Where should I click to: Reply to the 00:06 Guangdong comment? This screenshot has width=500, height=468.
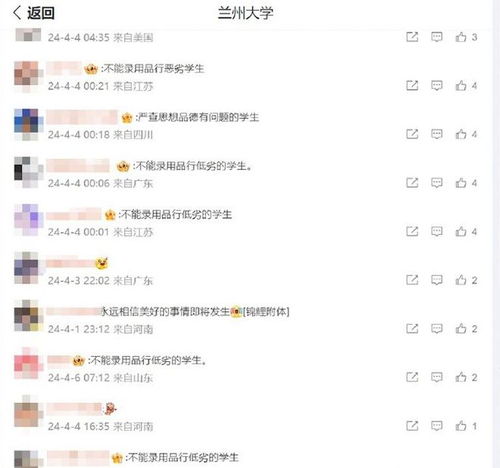(x=437, y=183)
